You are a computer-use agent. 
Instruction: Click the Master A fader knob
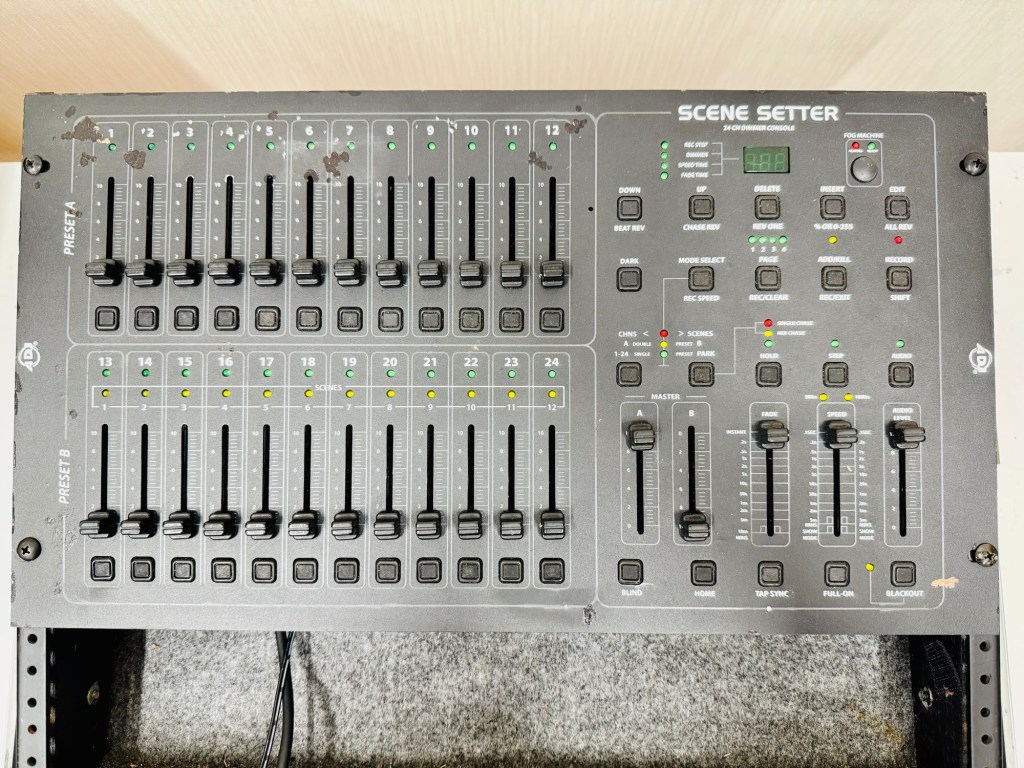pyautogui.click(x=640, y=435)
